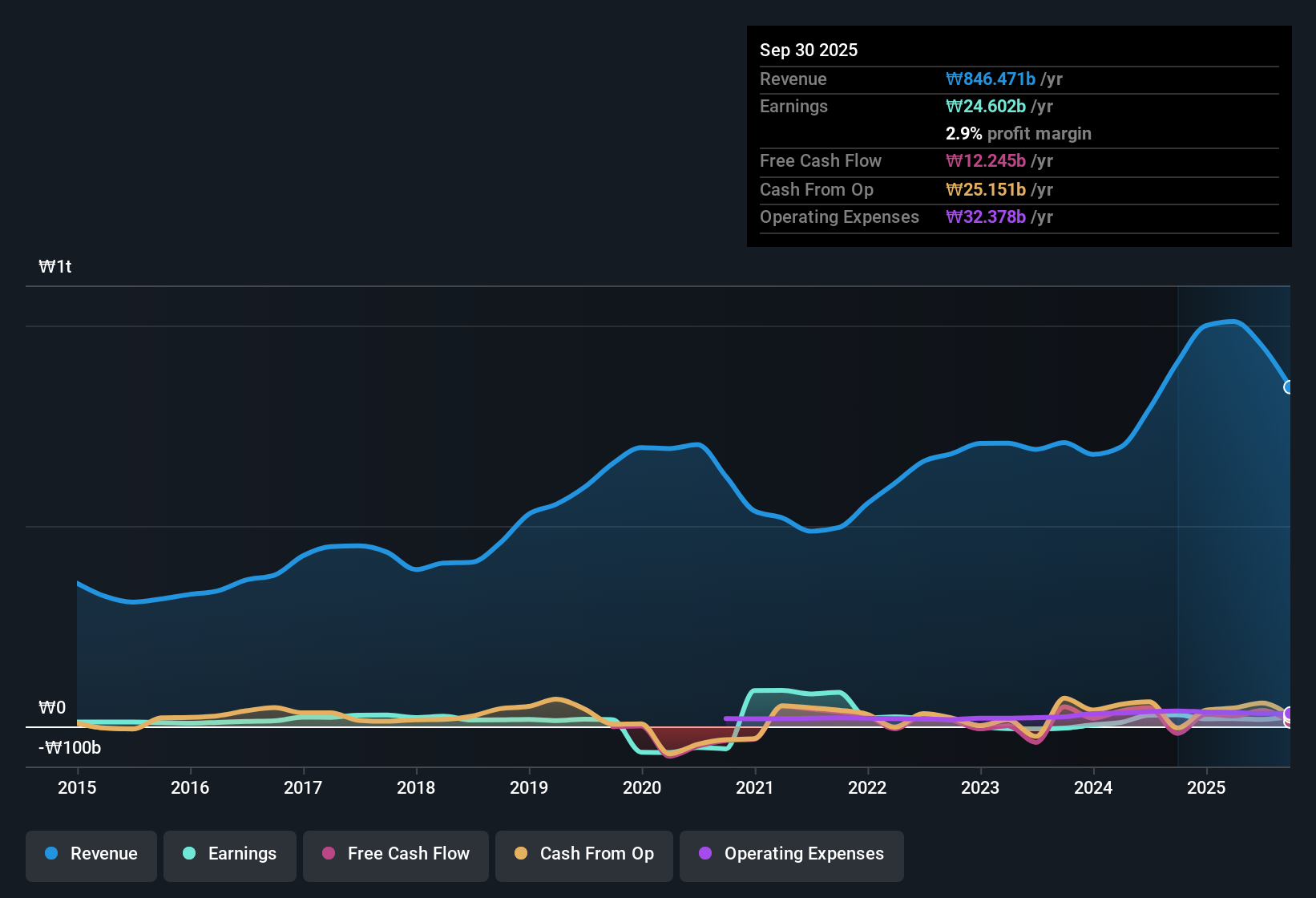Click the blue revenue line at its 2025 peak
Screen dimensions: 1316x898
tap(1224, 320)
